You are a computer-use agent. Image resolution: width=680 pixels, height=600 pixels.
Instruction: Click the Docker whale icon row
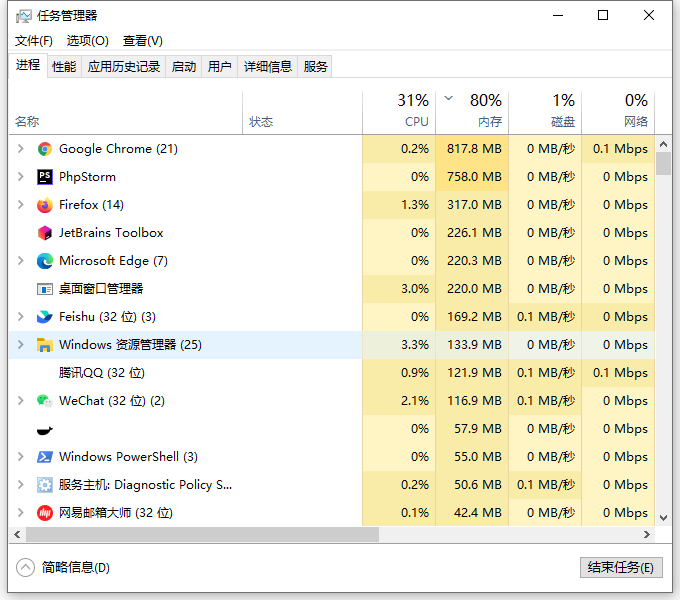(x=44, y=429)
